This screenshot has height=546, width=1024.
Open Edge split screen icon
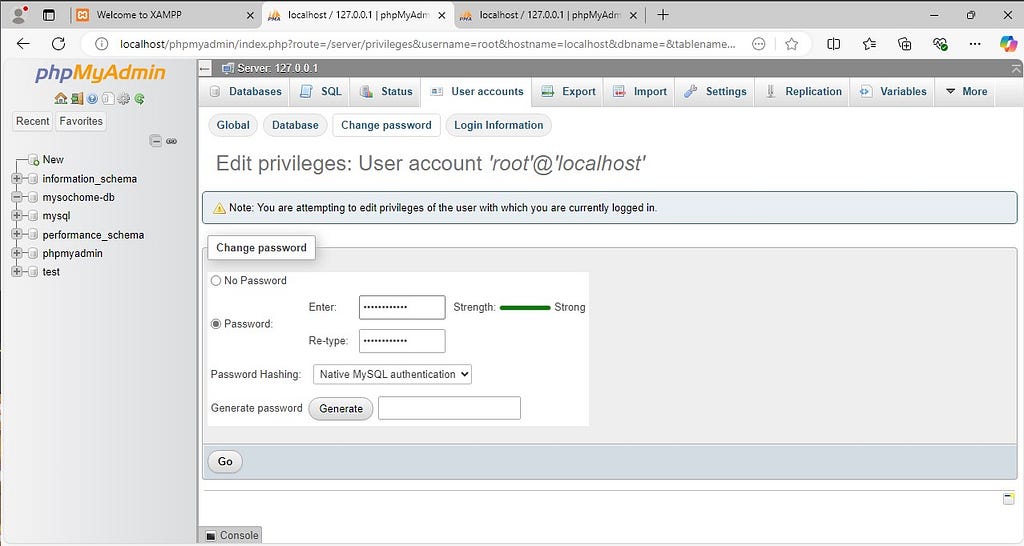click(833, 44)
